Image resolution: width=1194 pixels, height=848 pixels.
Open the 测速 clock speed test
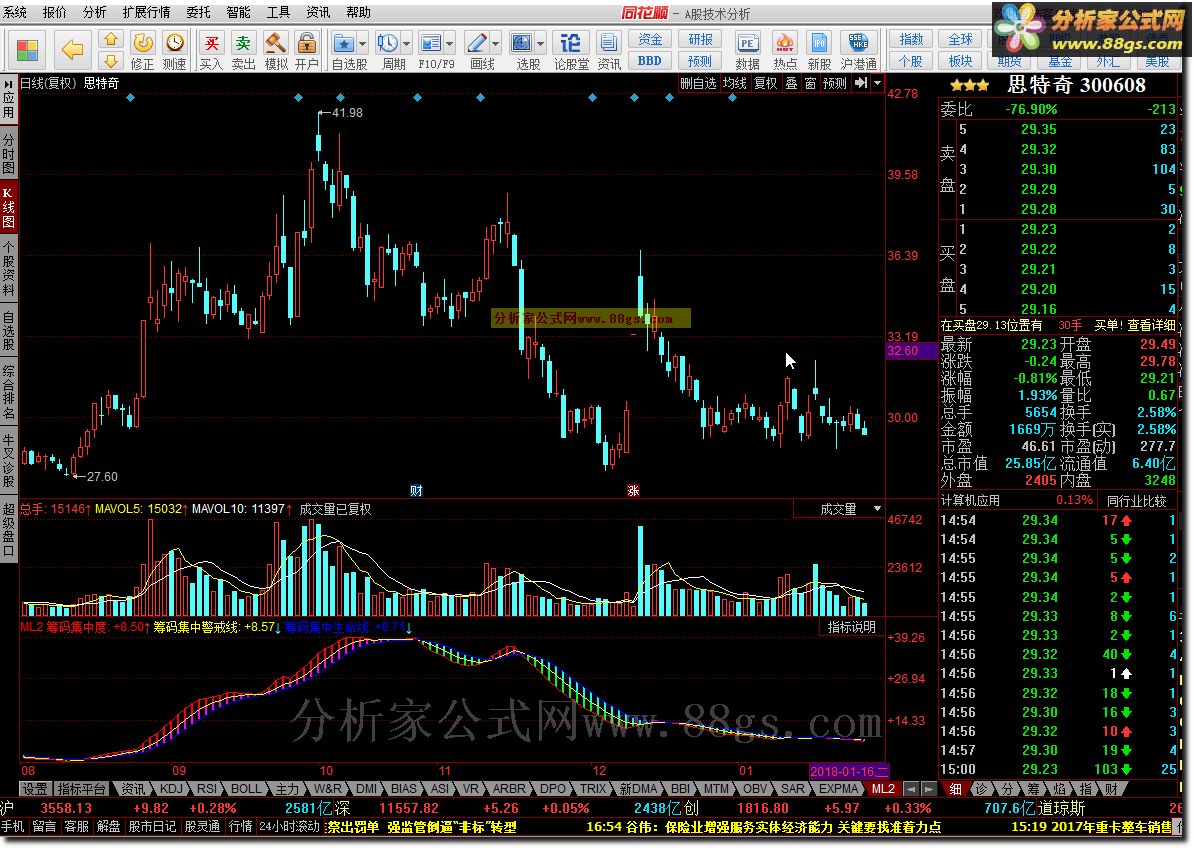click(174, 51)
